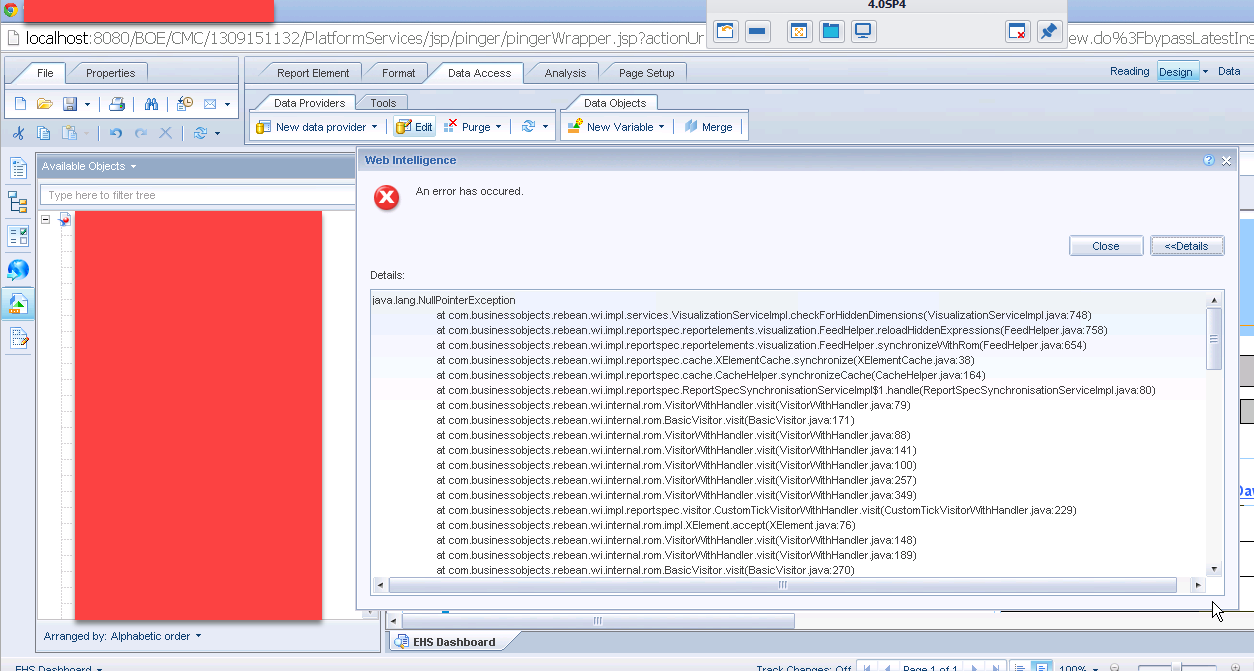The width and height of the screenshot is (1254, 671).
Task: Click the Delete X icon in toolbar
Action: 166,133
